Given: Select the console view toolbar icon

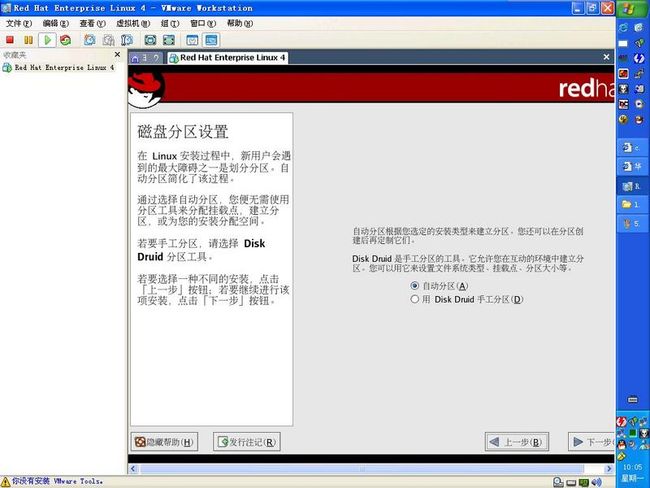Looking at the screenshot, I should (x=211, y=40).
